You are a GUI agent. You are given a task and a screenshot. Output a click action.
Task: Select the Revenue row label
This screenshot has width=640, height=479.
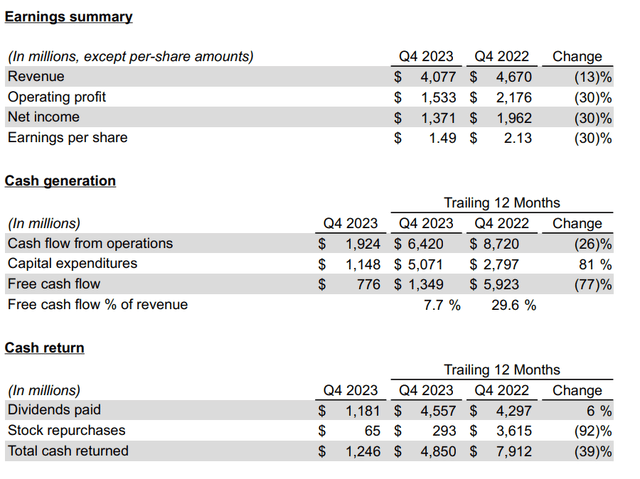coord(36,76)
